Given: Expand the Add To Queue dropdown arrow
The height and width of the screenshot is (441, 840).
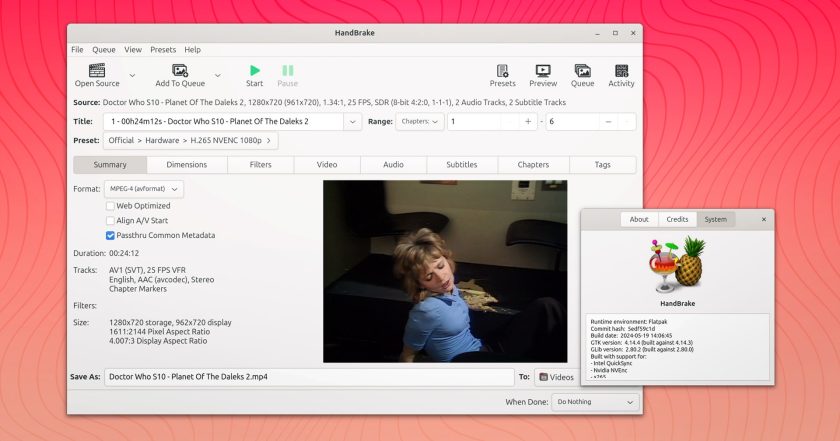Looking at the screenshot, I should tap(218, 76).
